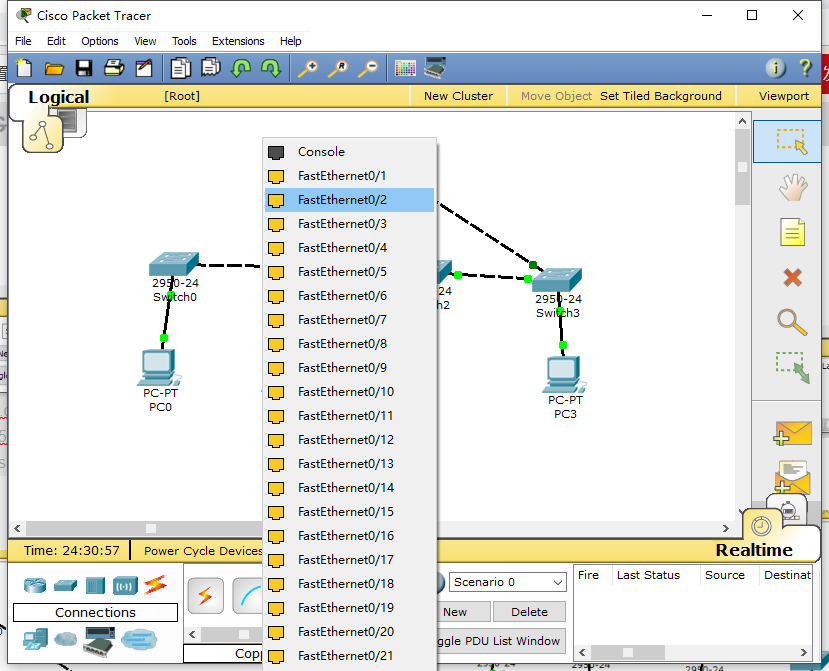
Task: Open the File menu
Action: [23, 41]
